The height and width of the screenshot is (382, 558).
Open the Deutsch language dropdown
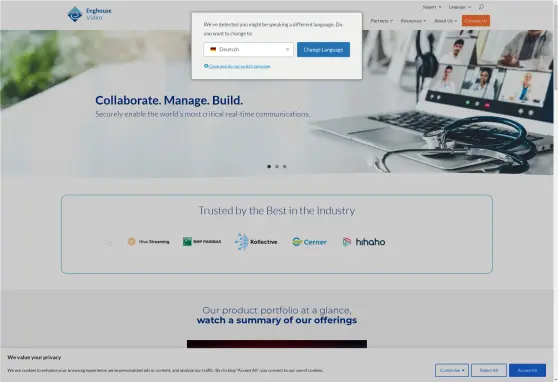click(248, 49)
